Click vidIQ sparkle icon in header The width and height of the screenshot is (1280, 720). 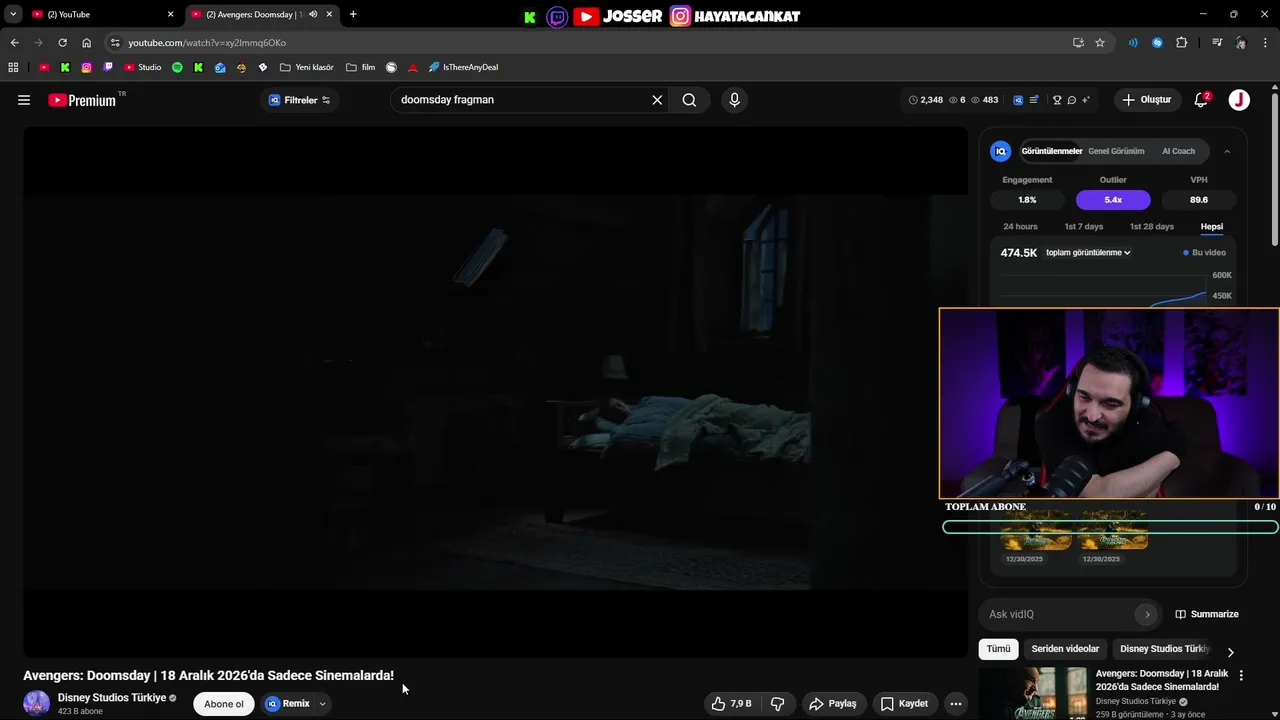[1085, 100]
